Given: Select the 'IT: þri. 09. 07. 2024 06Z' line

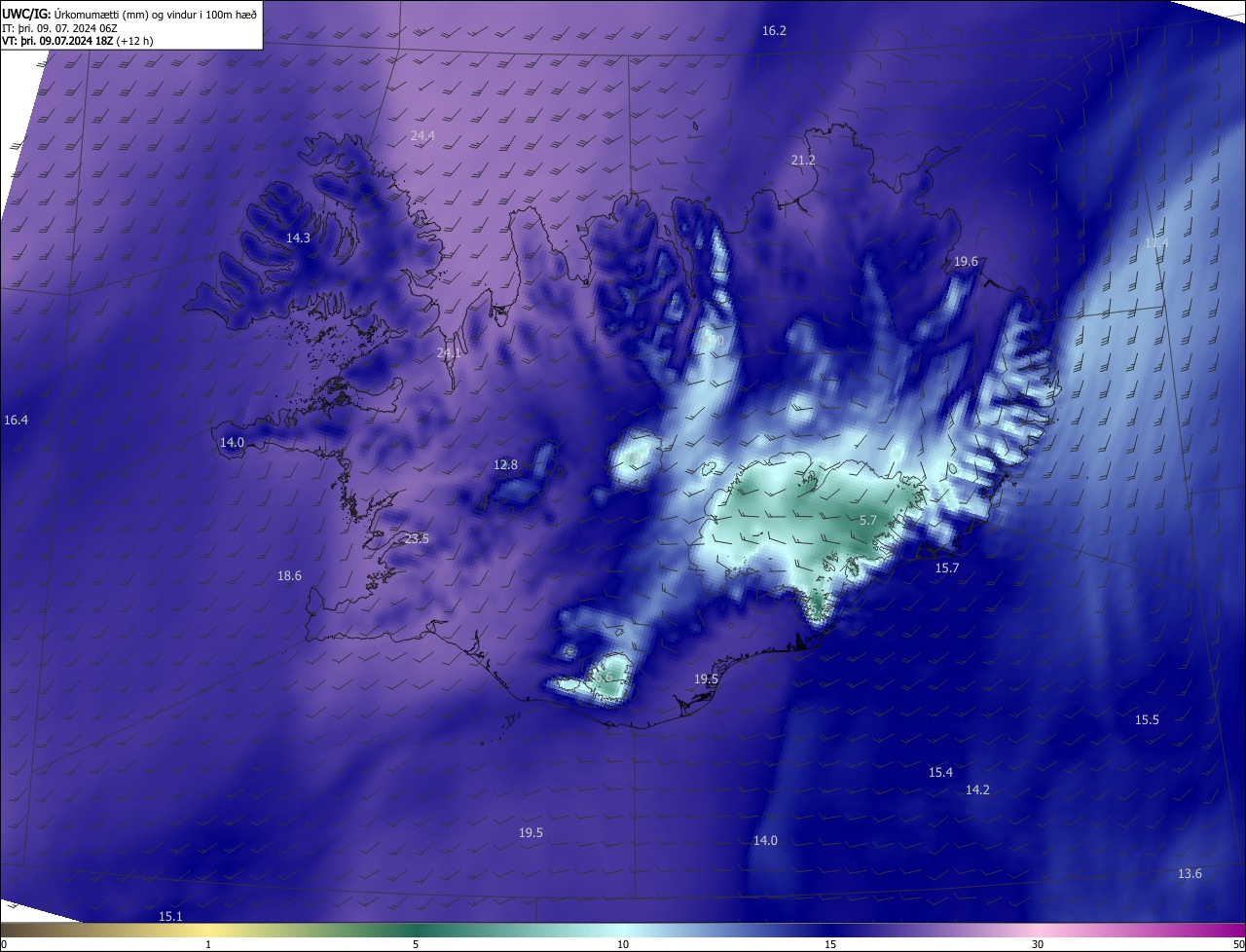Looking at the screenshot, I should [60, 28].
